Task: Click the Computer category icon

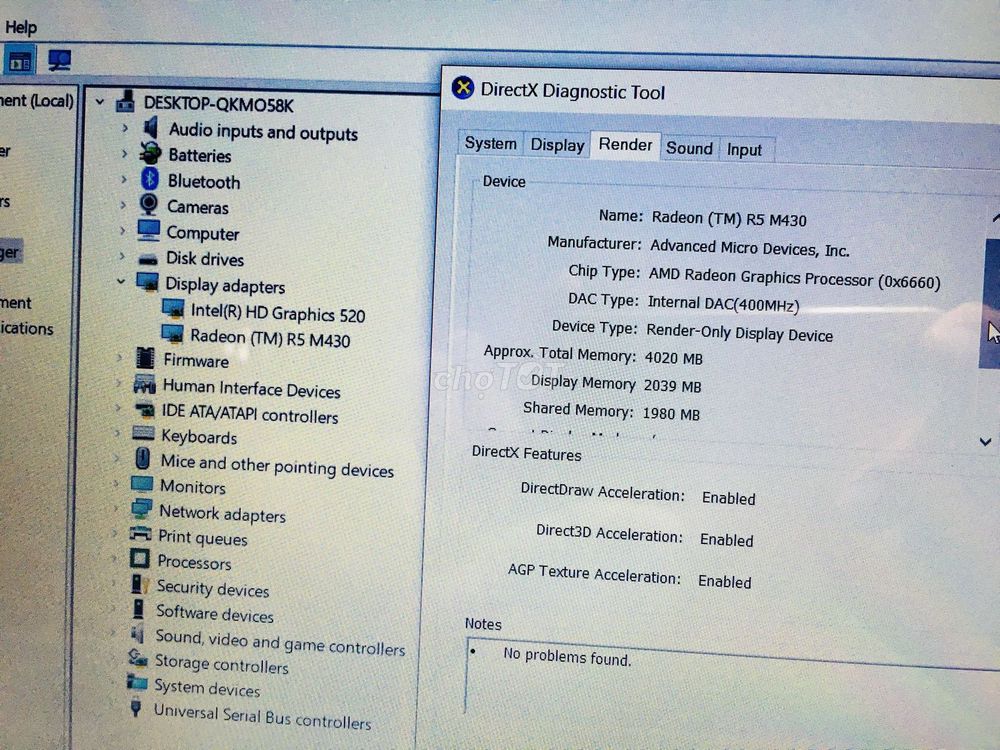Action: (x=149, y=230)
